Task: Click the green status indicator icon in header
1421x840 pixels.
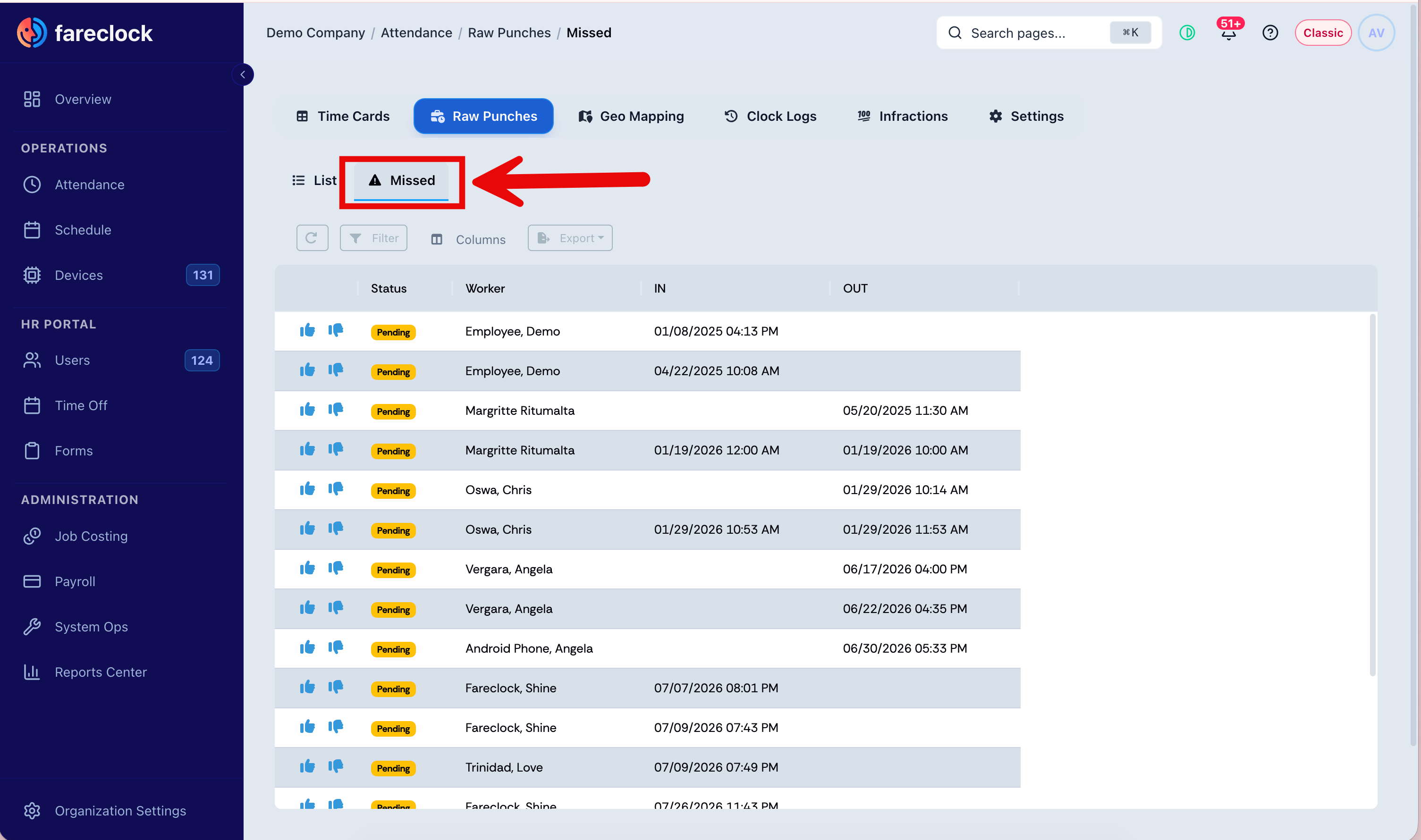Action: (x=1187, y=33)
